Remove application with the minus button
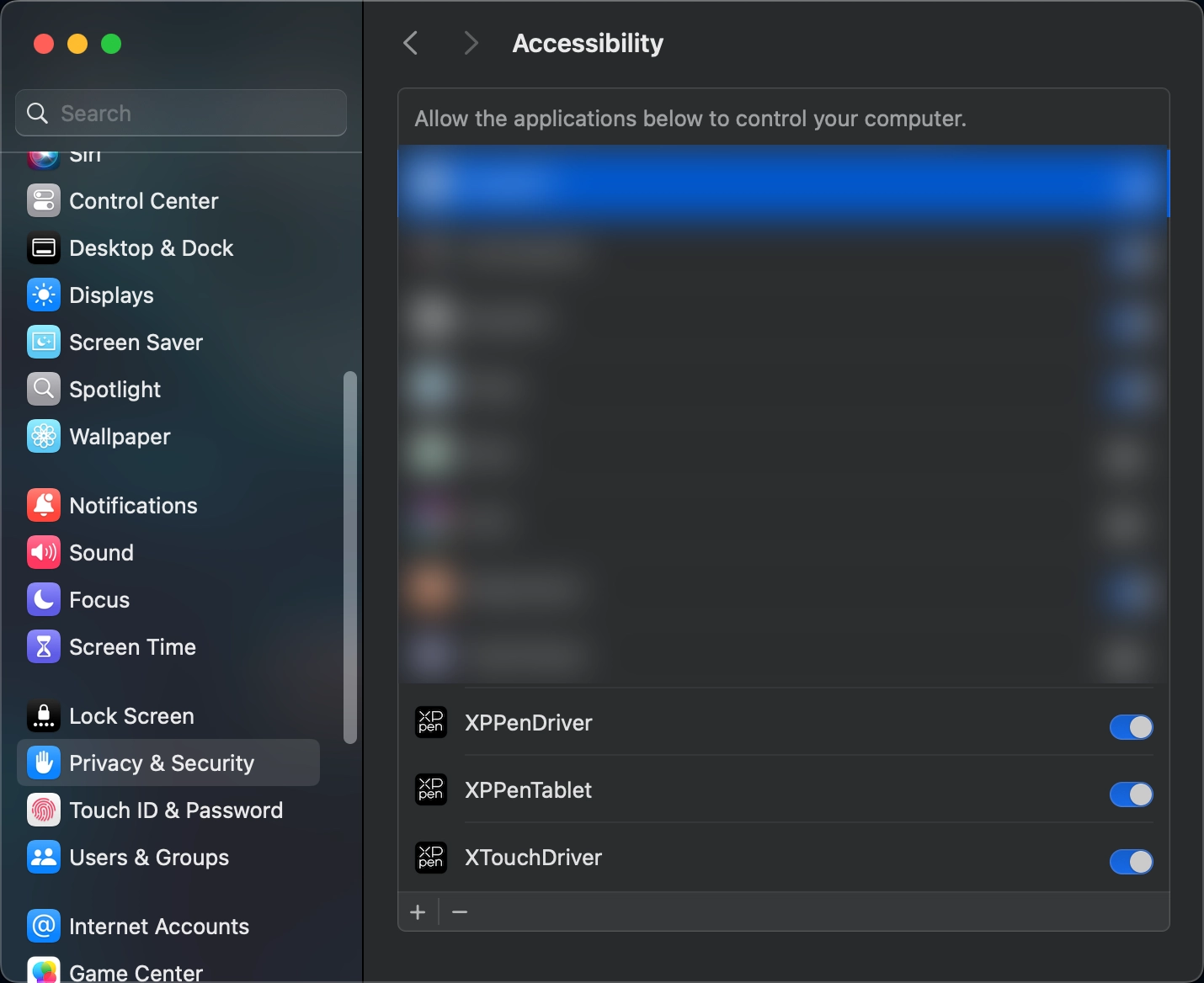This screenshot has width=1204, height=983. click(460, 912)
